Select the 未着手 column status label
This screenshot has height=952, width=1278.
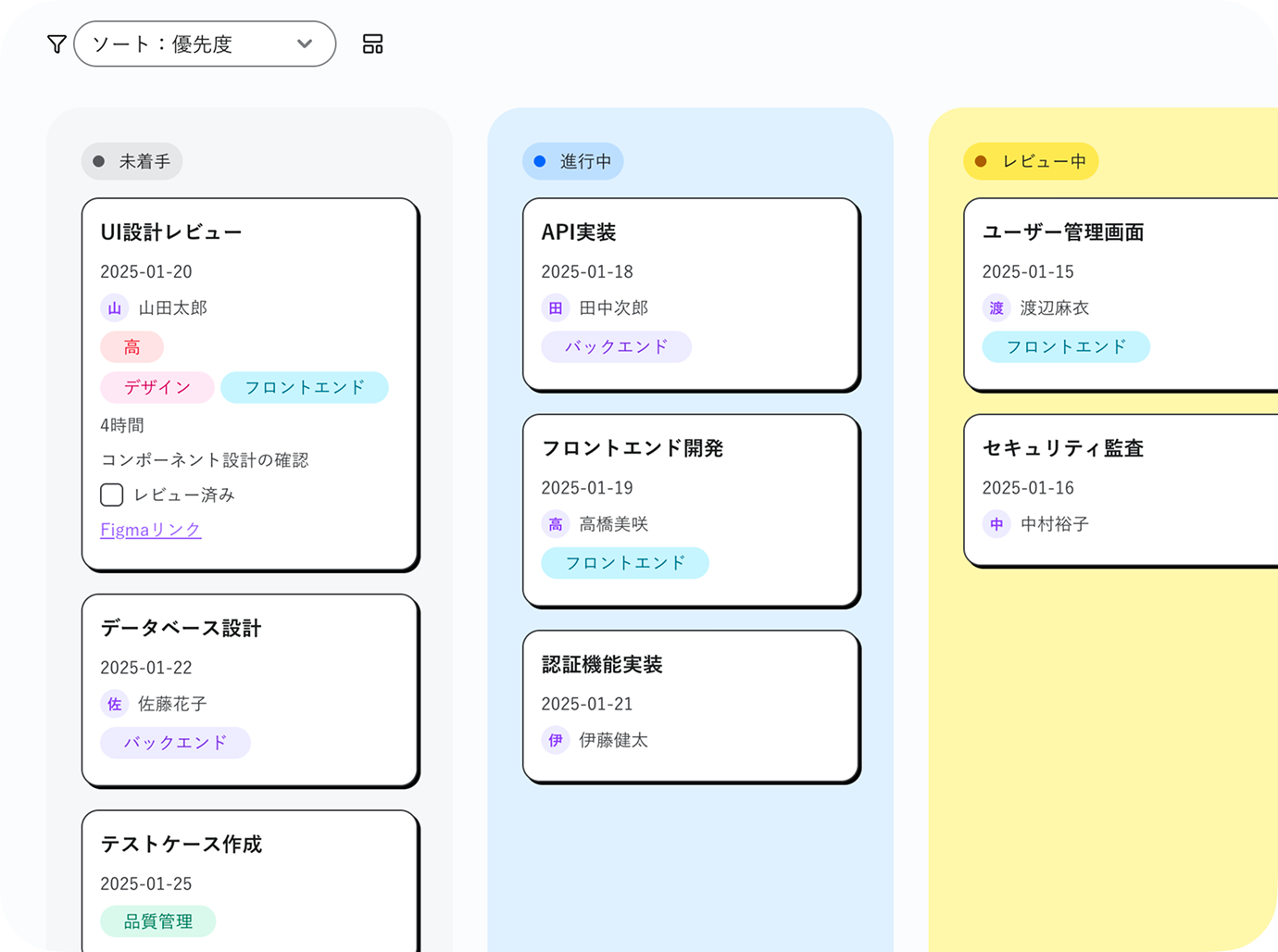click(132, 161)
